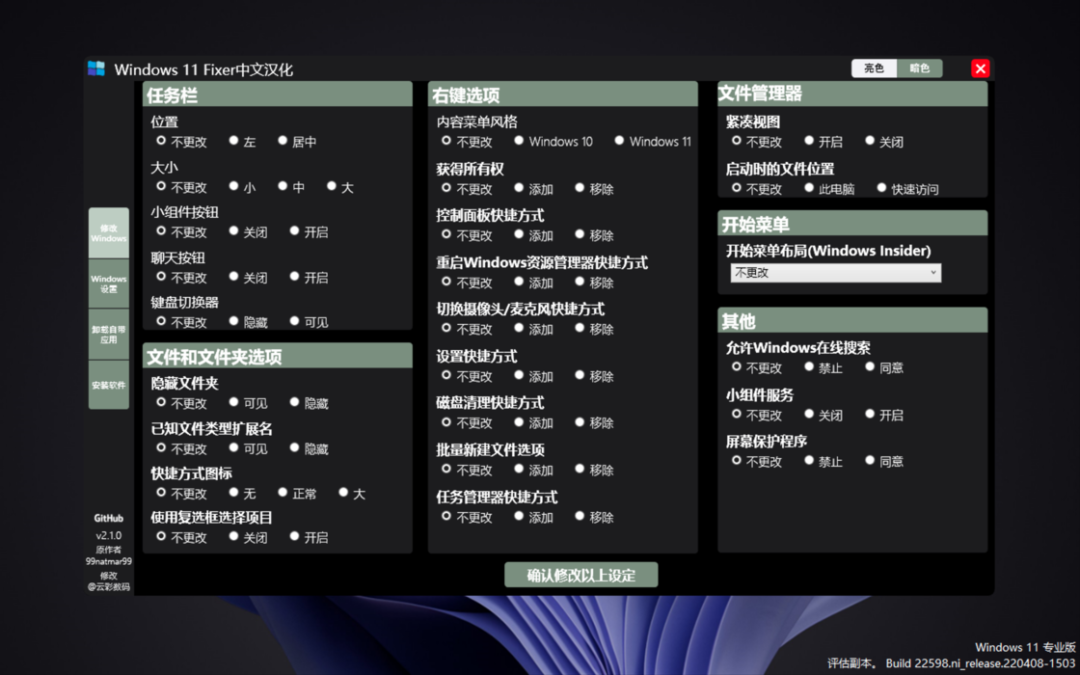1080x675 pixels.
Task: Select 添加 for 重启Windows资源管理器快捷方式
Action: click(534, 282)
